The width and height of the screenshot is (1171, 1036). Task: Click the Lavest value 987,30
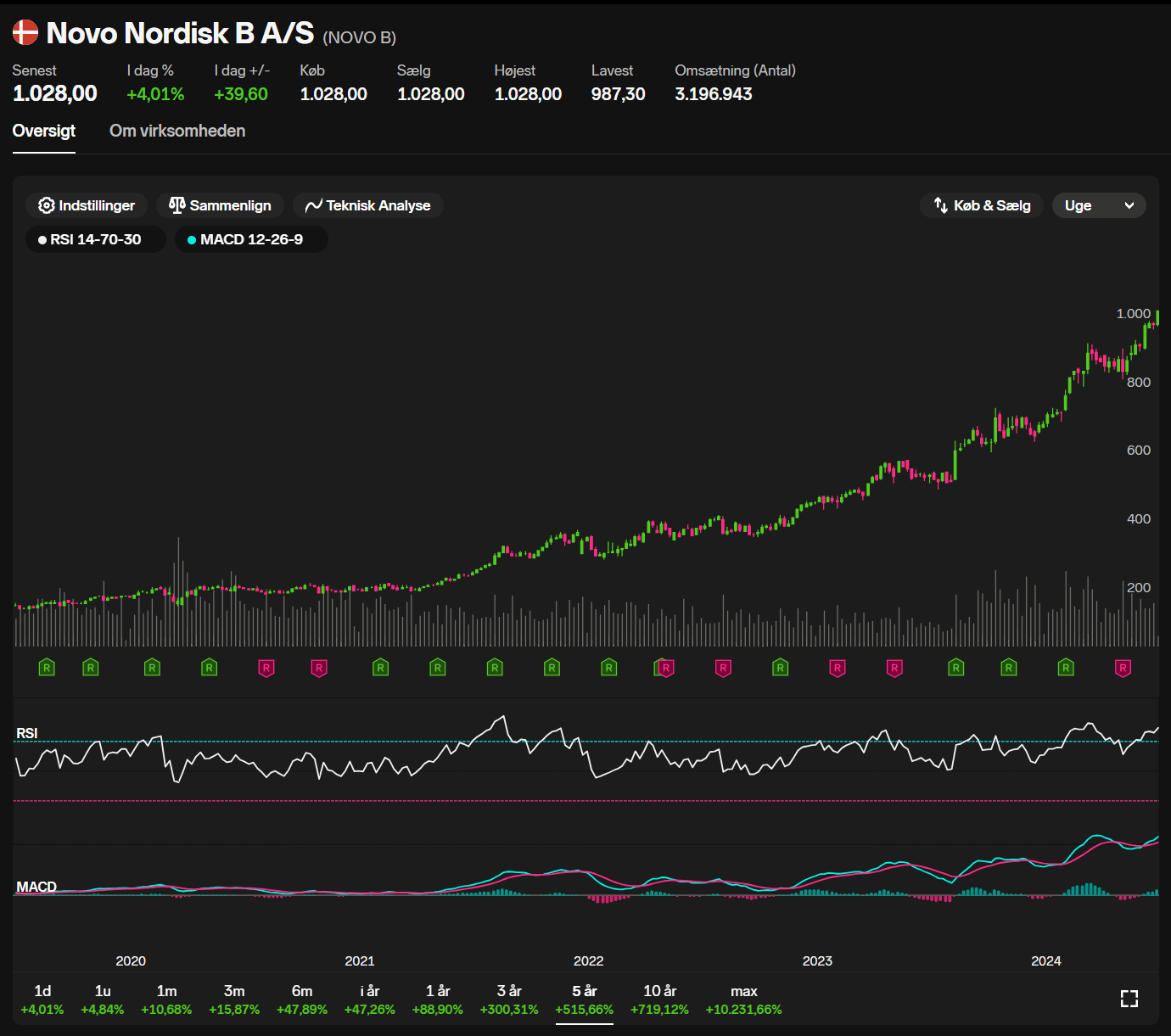[x=618, y=94]
